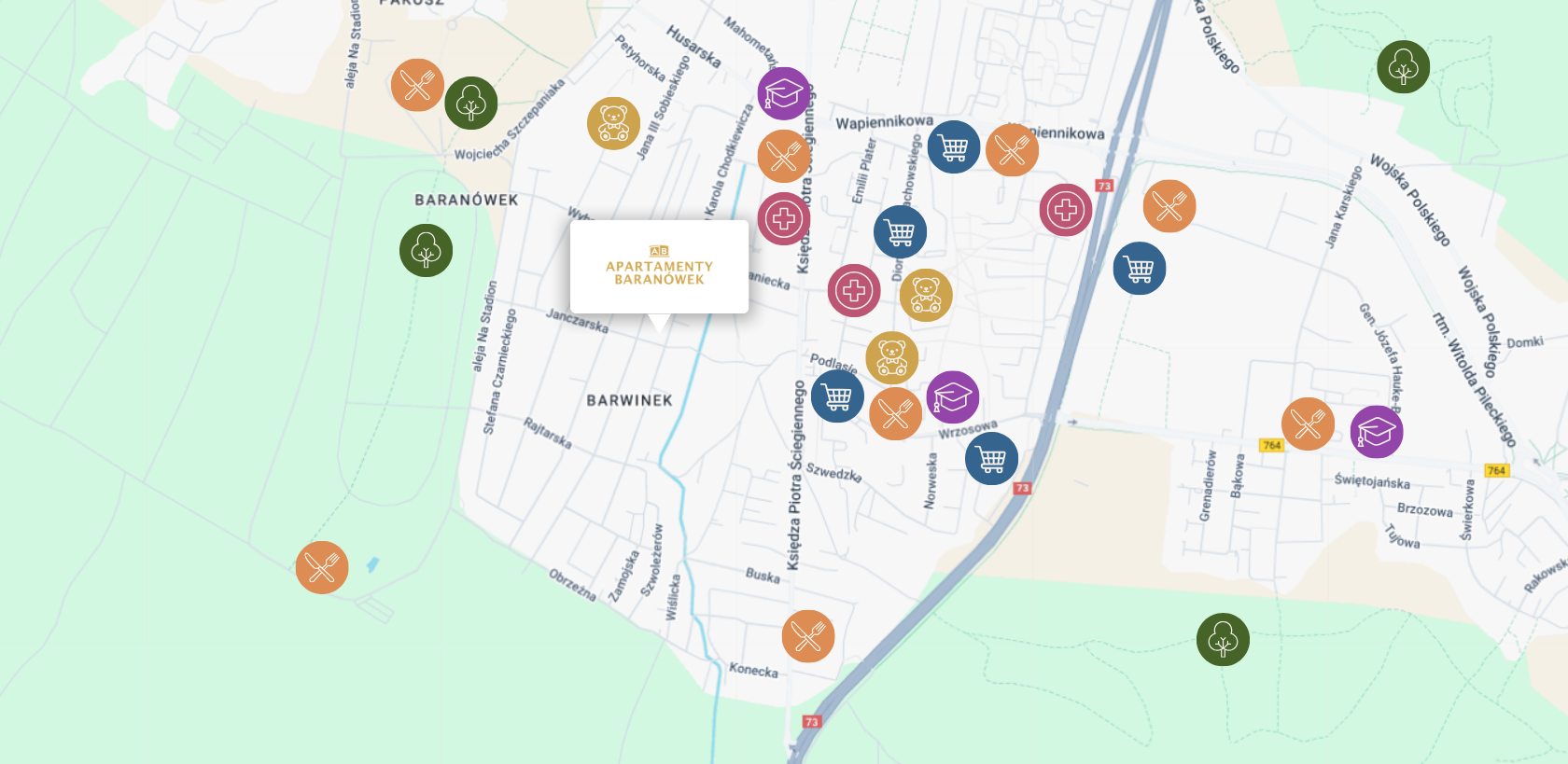The width and height of the screenshot is (1568, 764).
Task: Click the restaurant marker on Wapiennikowa street
Action: [1013, 150]
